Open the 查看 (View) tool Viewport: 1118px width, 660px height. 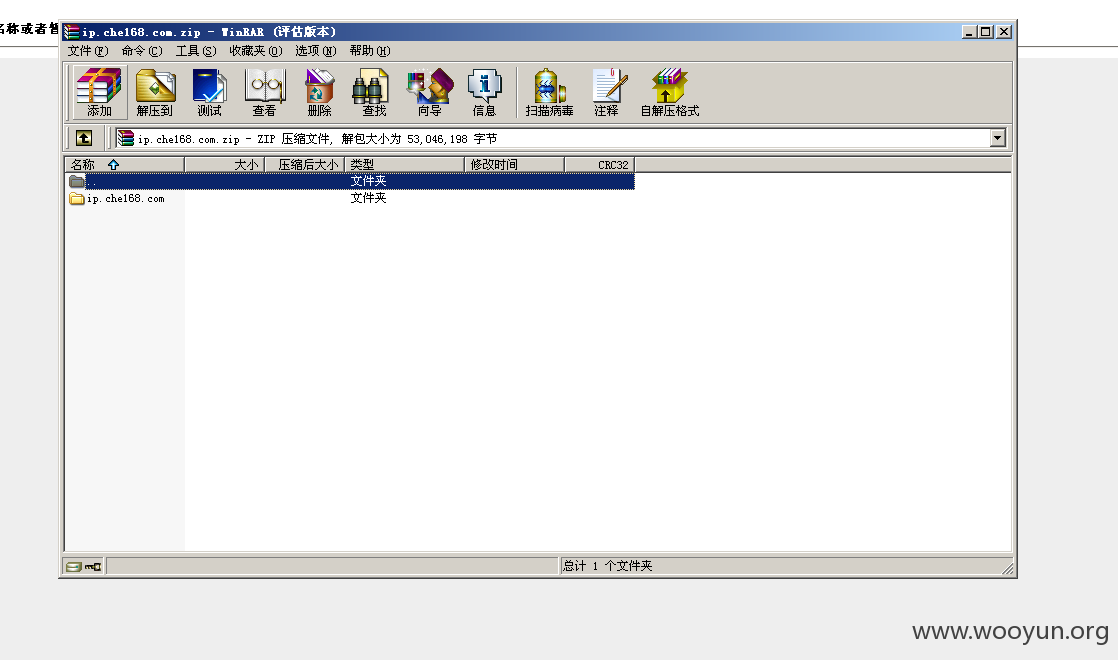click(265, 92)
